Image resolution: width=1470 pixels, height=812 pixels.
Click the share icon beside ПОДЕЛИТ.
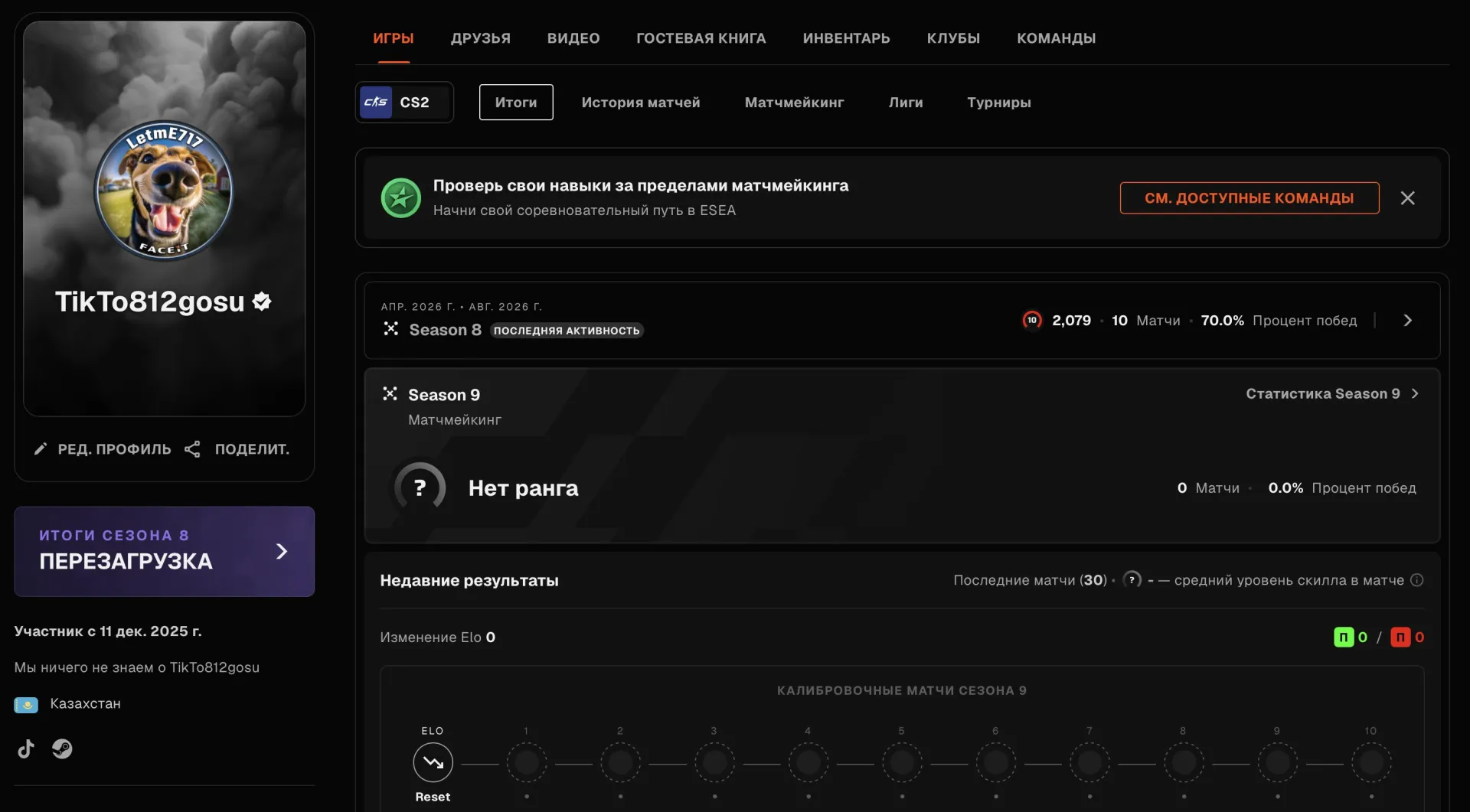pos(192,449)
